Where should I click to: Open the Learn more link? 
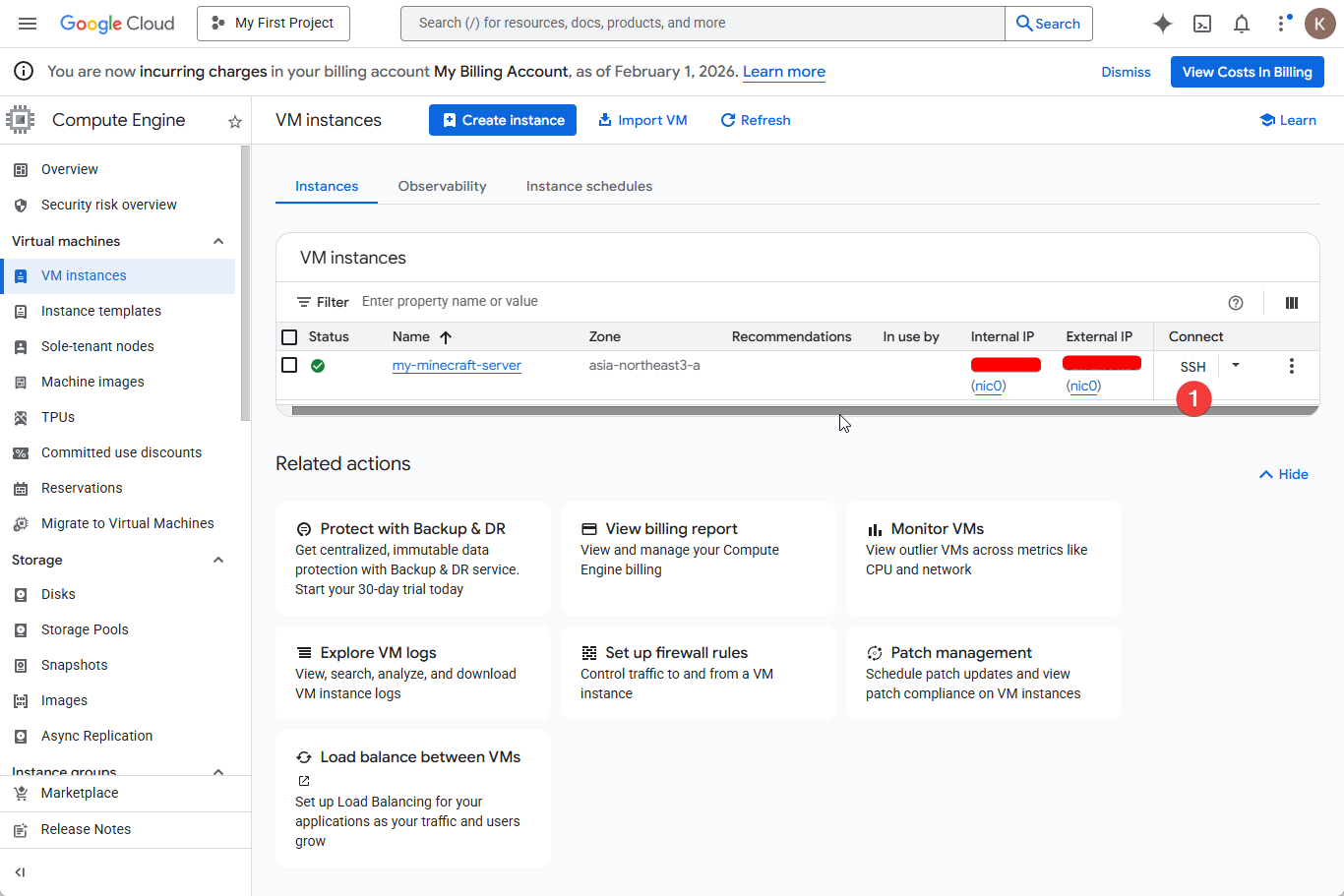point(784,72)
